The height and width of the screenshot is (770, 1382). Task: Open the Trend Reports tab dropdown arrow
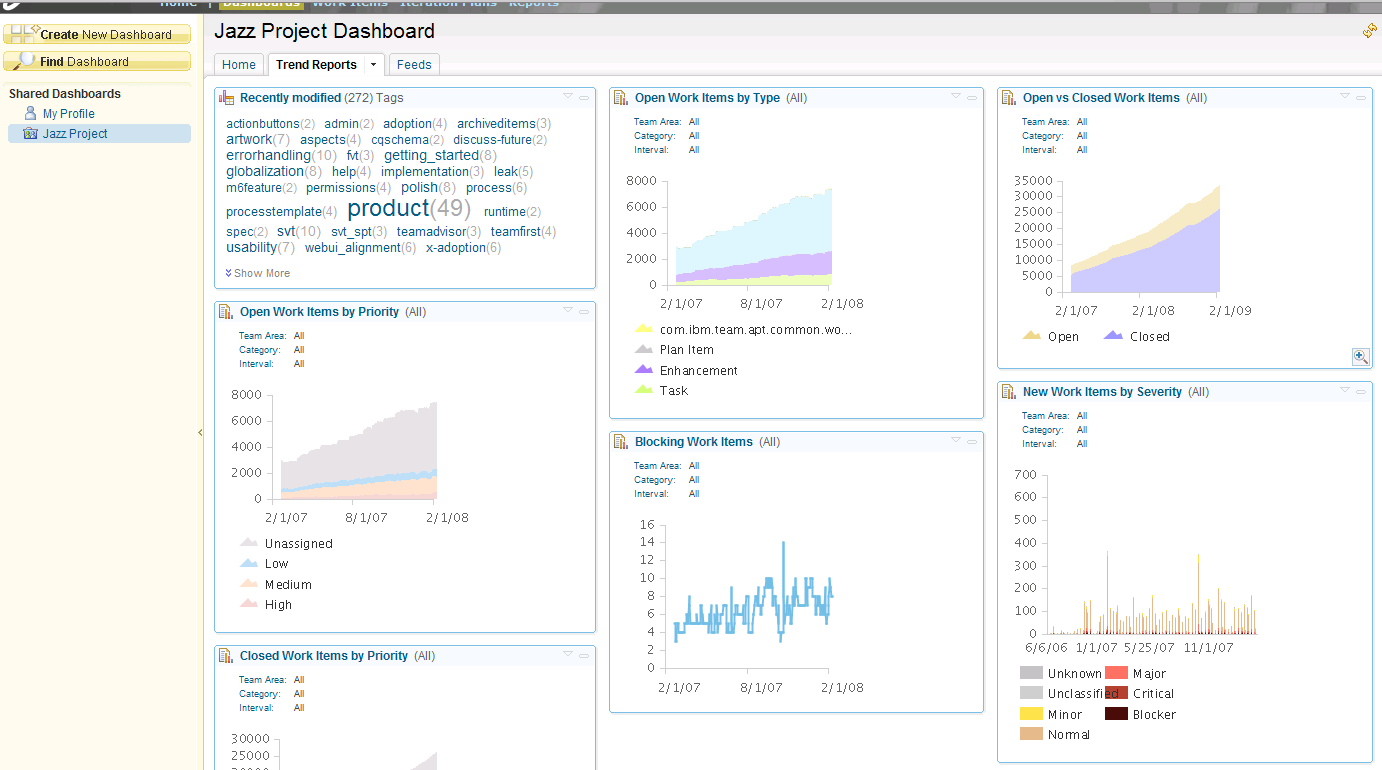373,64
